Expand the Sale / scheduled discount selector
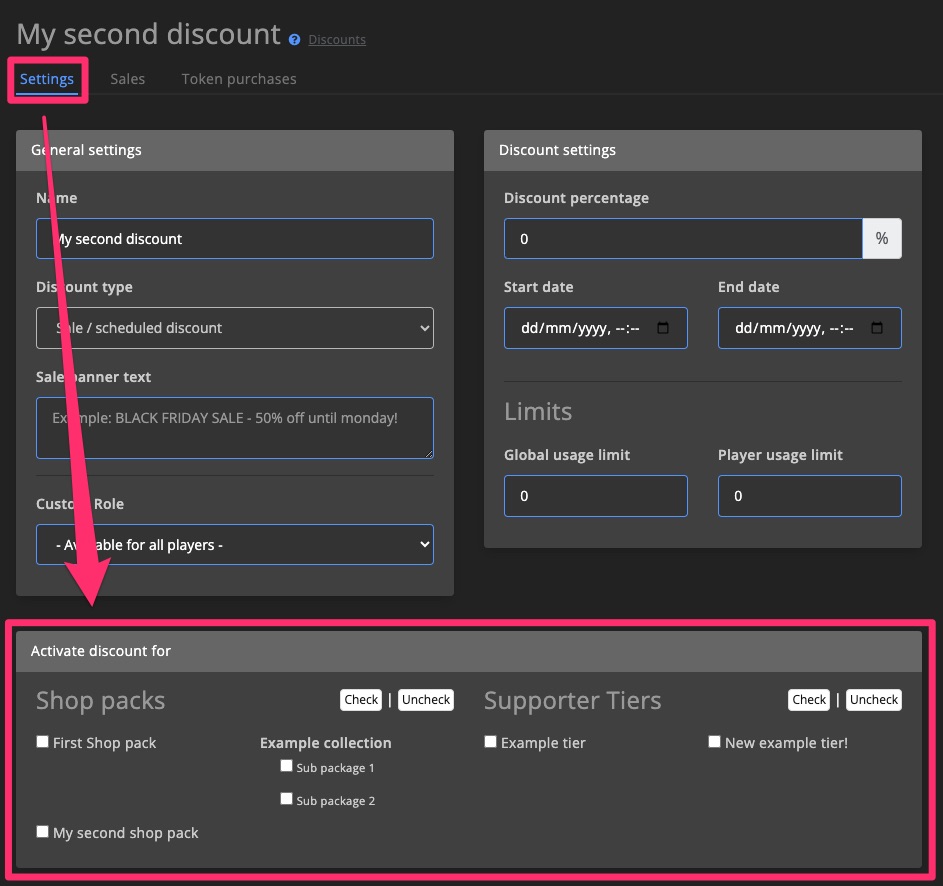This screenshot has width=943, height=886. 234,328
